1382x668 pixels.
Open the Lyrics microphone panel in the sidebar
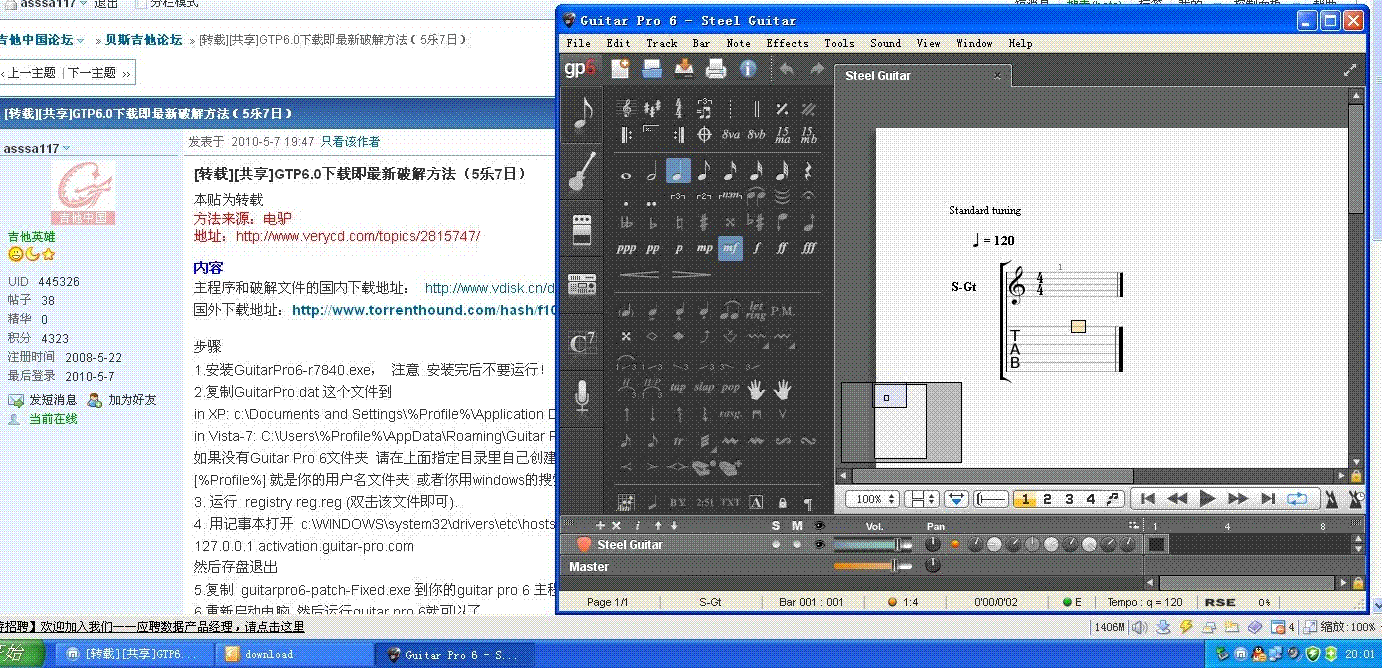click(582, 398)
